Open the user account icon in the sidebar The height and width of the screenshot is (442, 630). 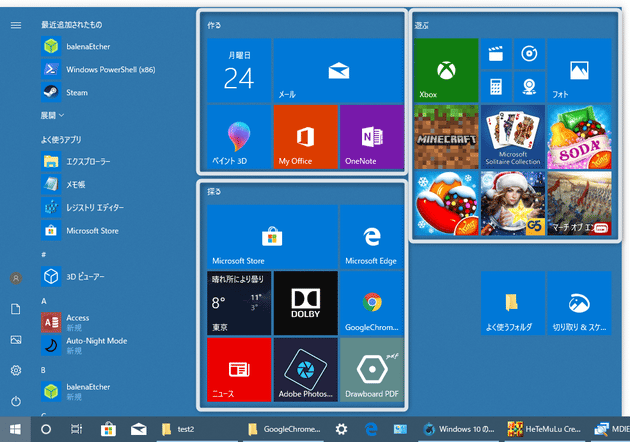pyautogui.click(x=16, y=278)
